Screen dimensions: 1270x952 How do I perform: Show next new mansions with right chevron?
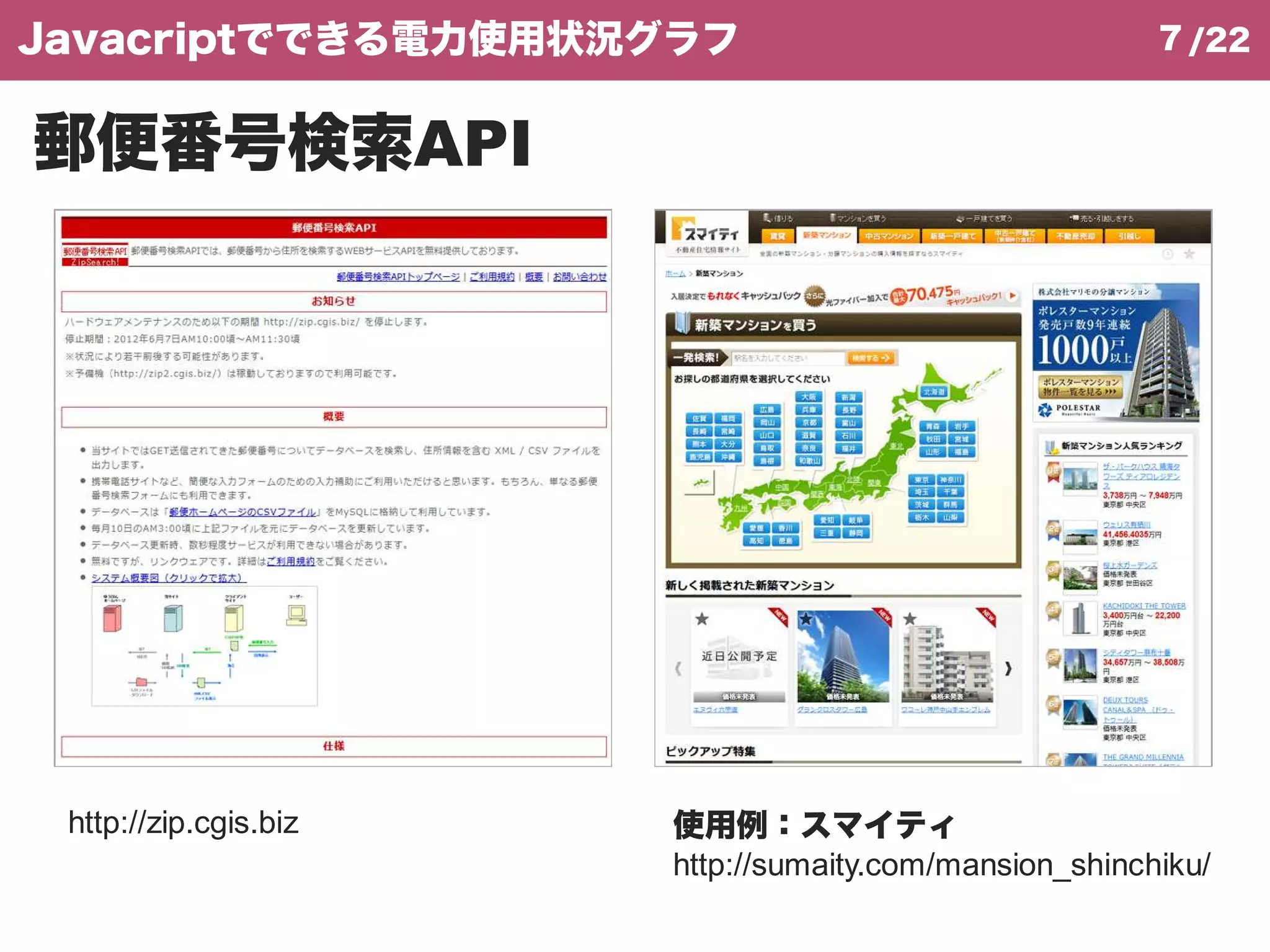tap(1008, 668)
